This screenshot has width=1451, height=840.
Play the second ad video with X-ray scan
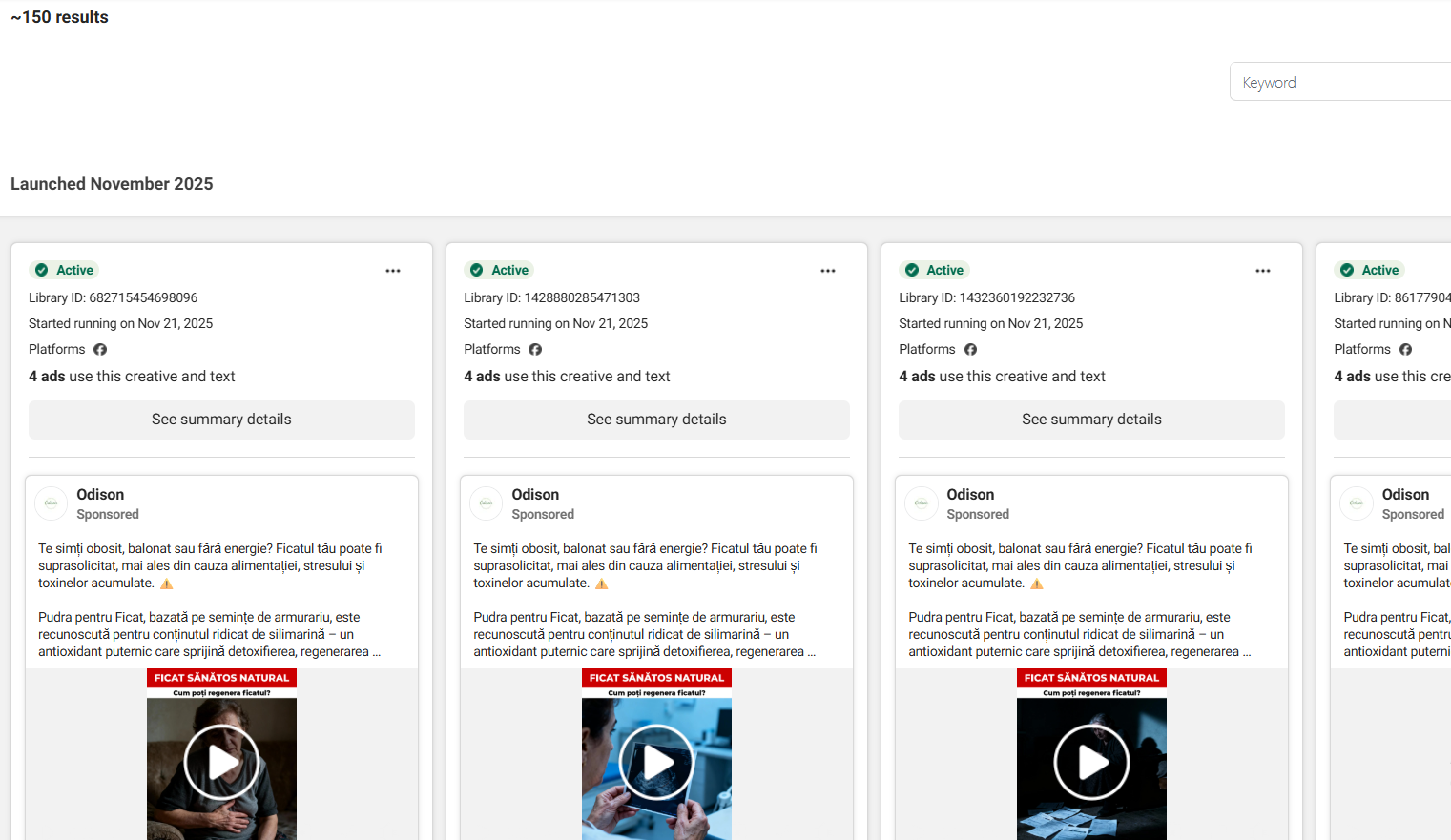(656, 762)
